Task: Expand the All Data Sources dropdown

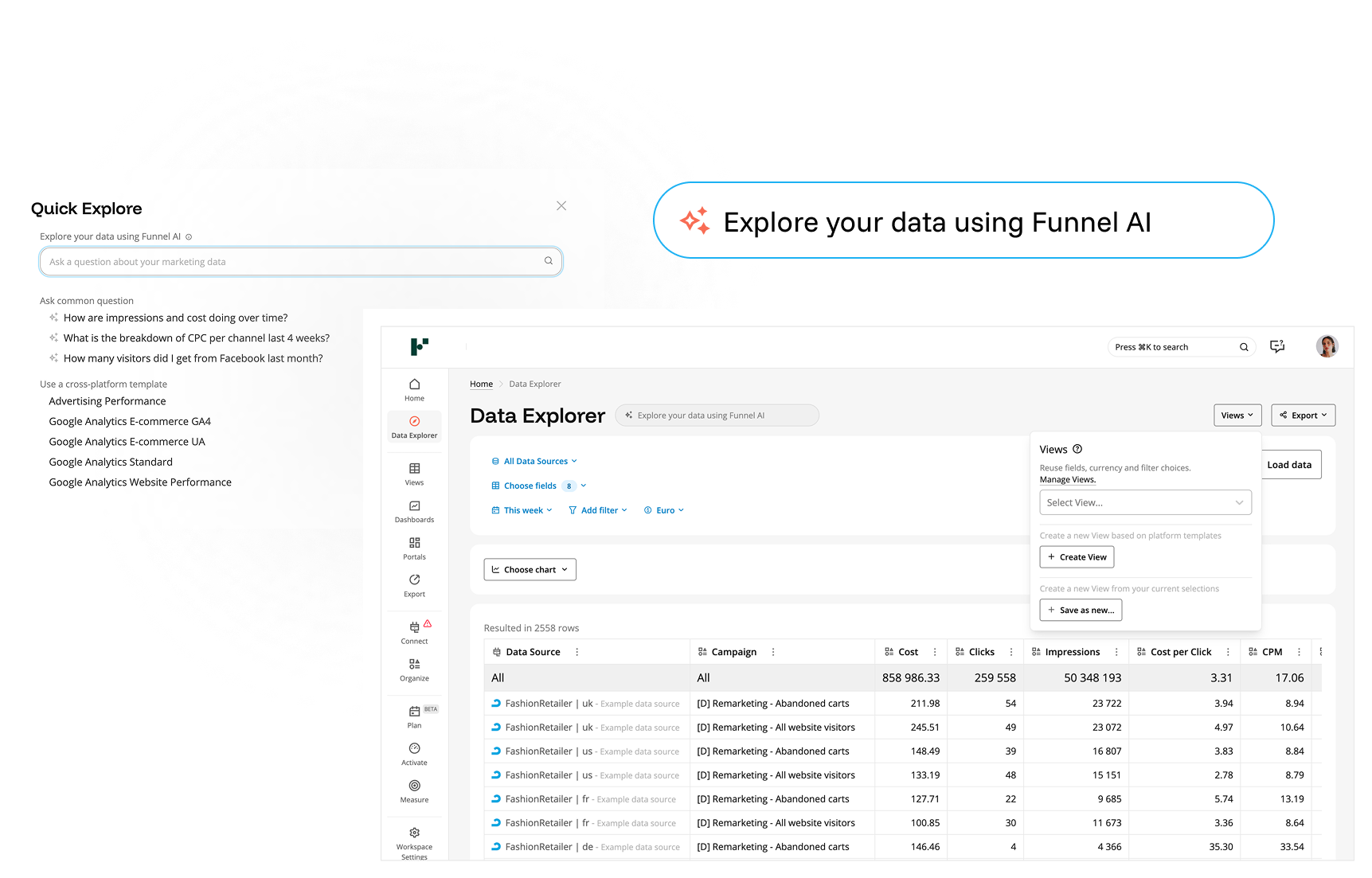Action: [534, 461]
